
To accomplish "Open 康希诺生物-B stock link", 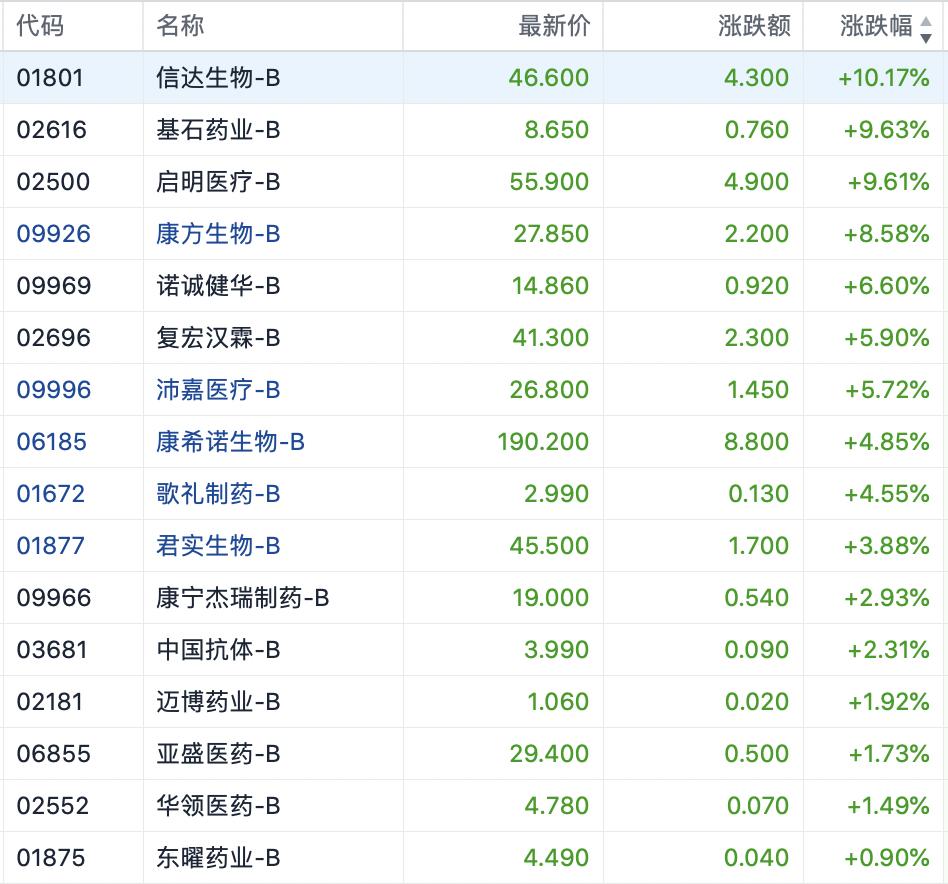I will point(230,442).
